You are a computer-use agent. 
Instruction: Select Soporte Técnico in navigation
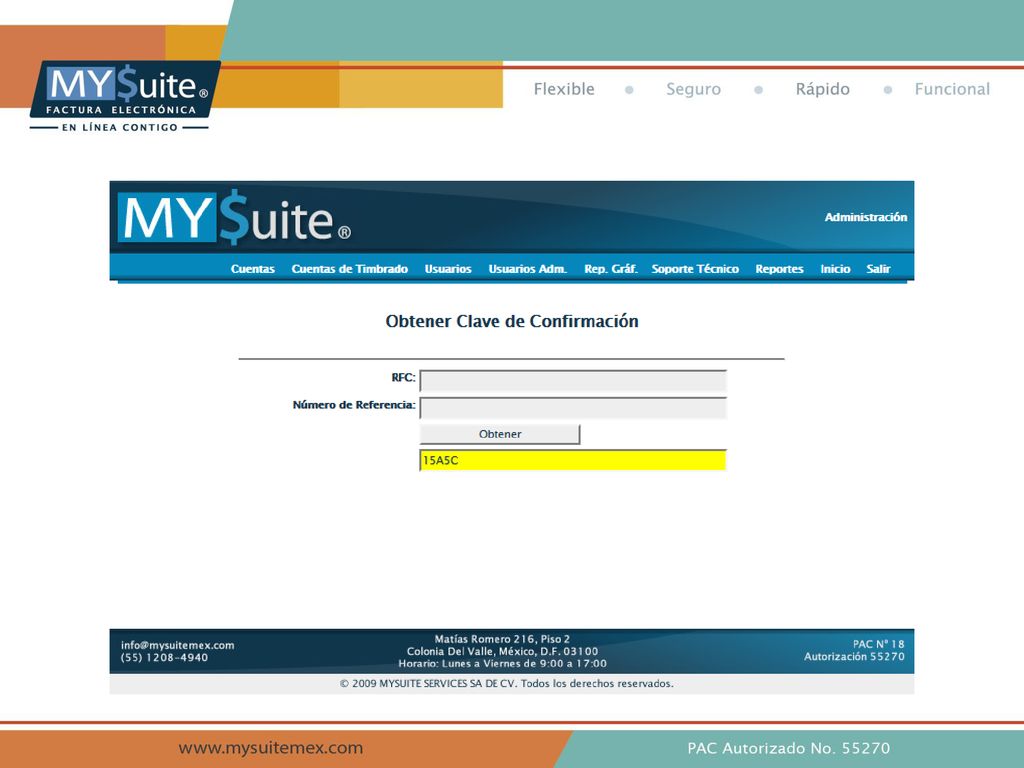coord(695,268)
